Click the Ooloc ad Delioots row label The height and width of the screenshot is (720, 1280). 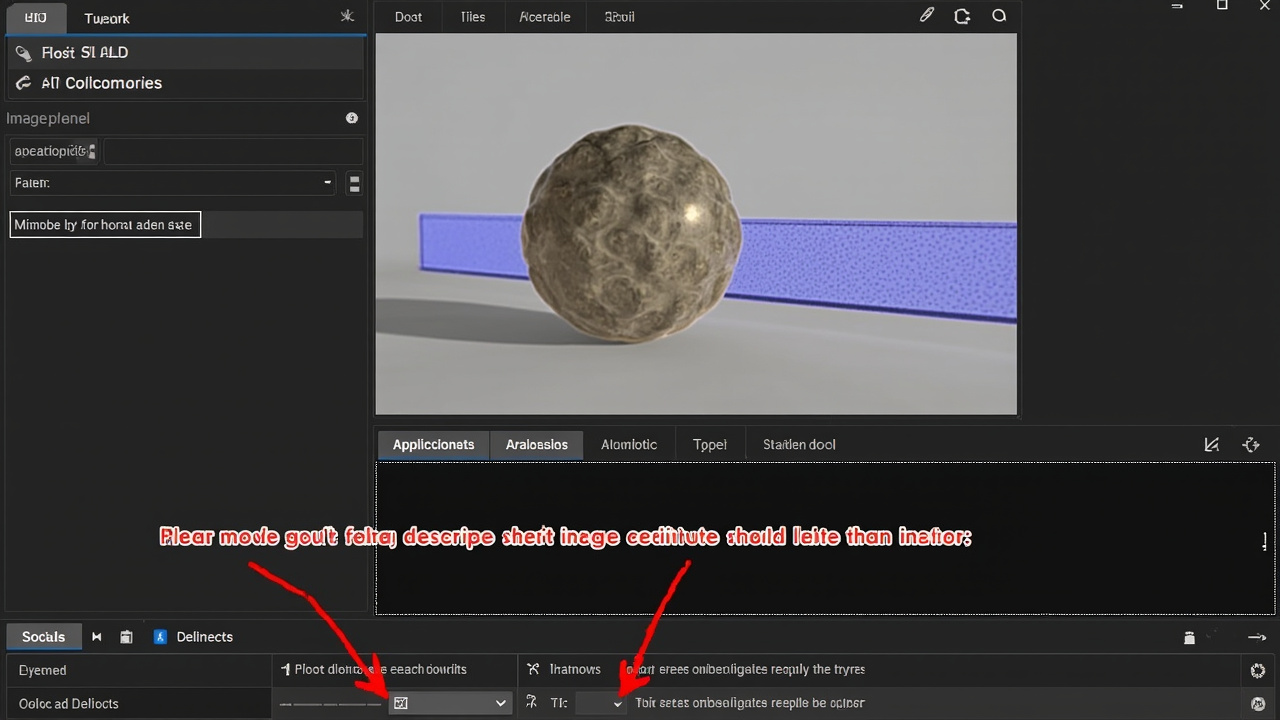[69, 703]
